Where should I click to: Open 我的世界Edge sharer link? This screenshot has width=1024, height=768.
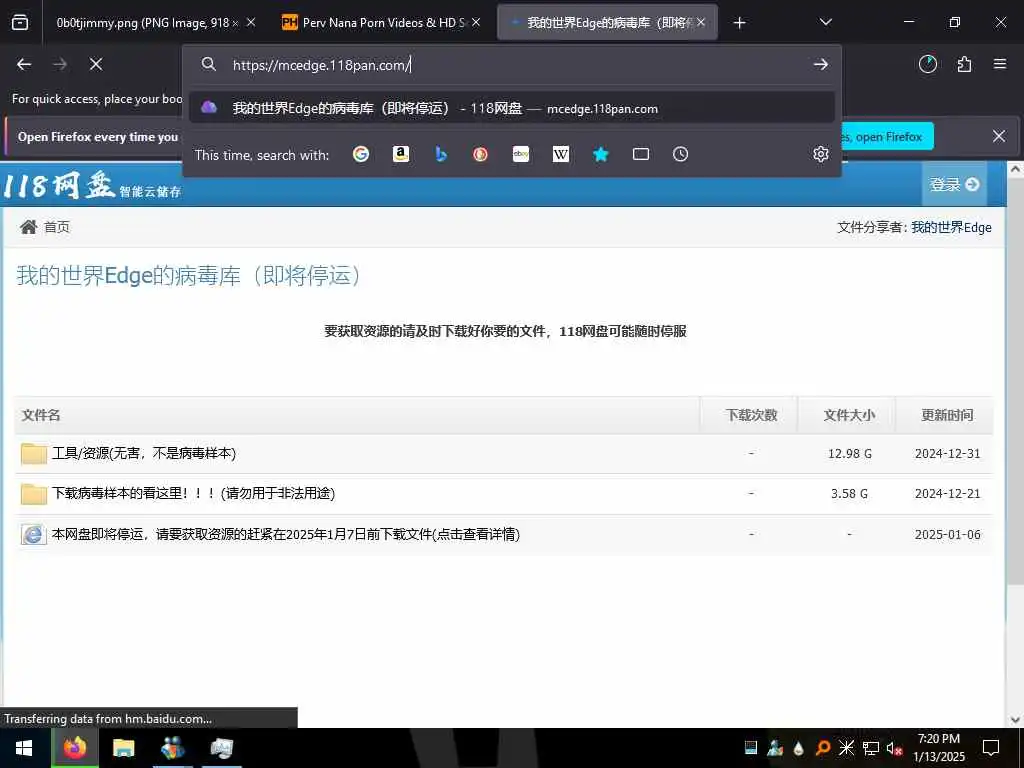(951, 227)
